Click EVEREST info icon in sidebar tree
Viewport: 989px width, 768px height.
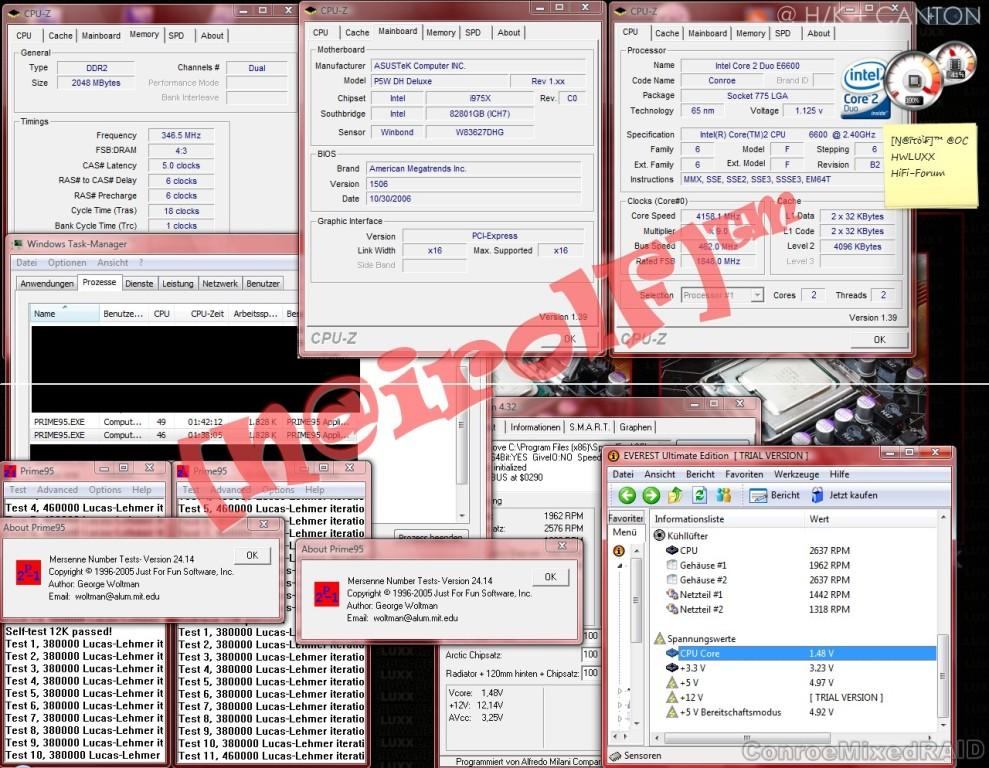pos(619,550)
